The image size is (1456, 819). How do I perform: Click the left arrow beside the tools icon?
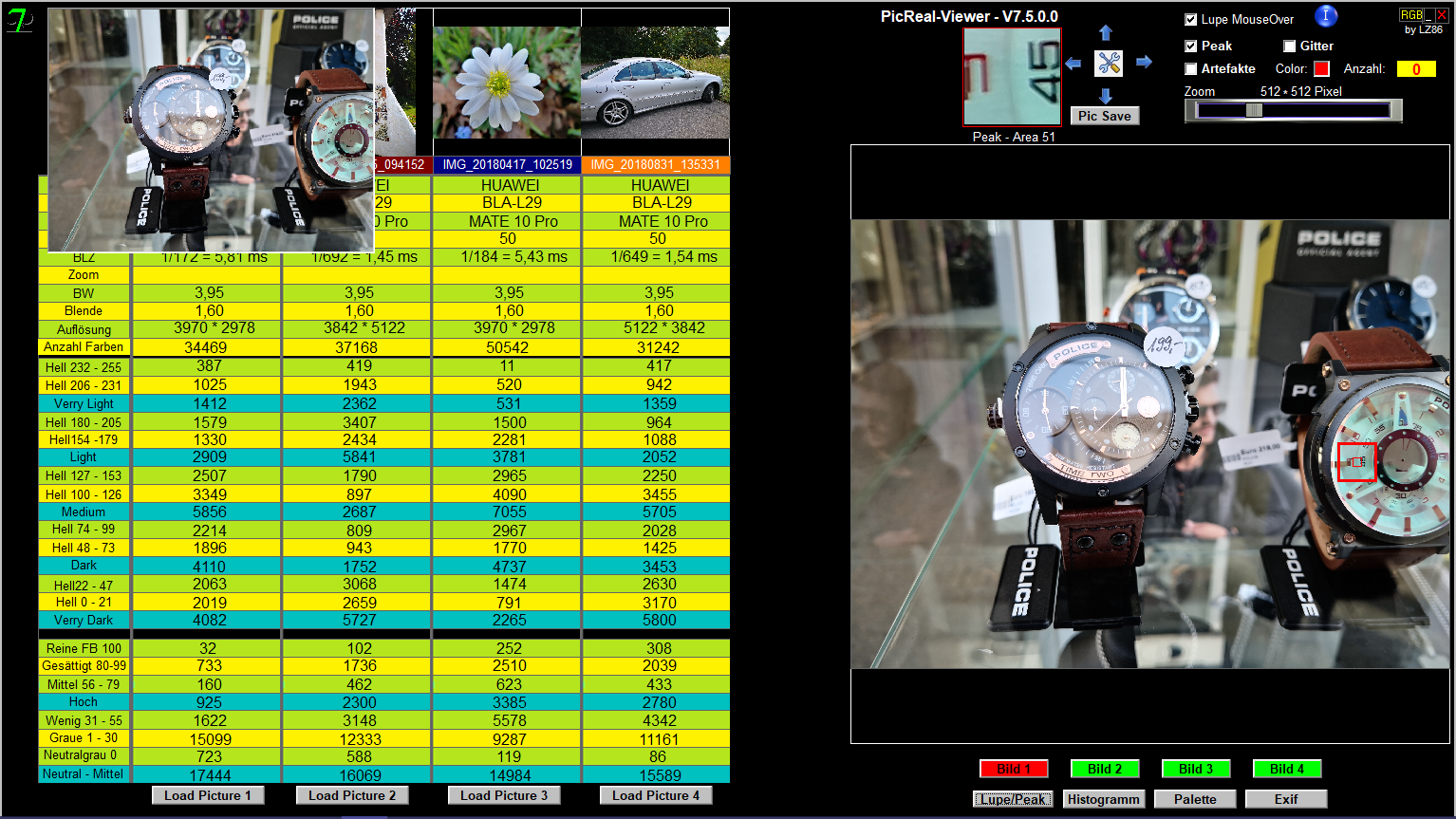point(1073,64)
